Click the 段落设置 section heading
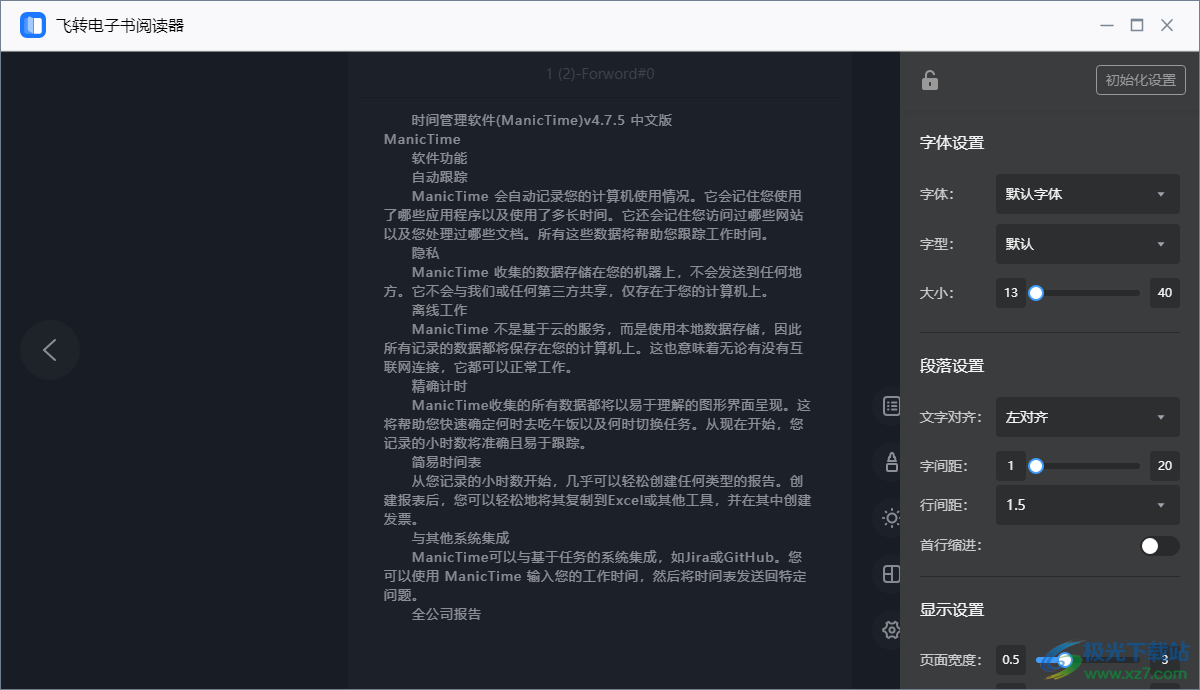The width and height of the screenshot is (1200, 690). (952, 366)
